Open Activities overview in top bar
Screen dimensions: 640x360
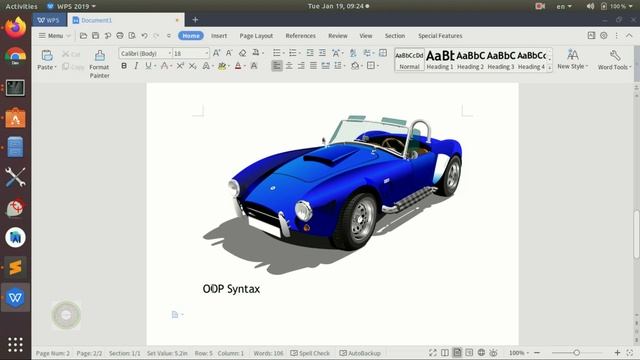tap(21, 6)
